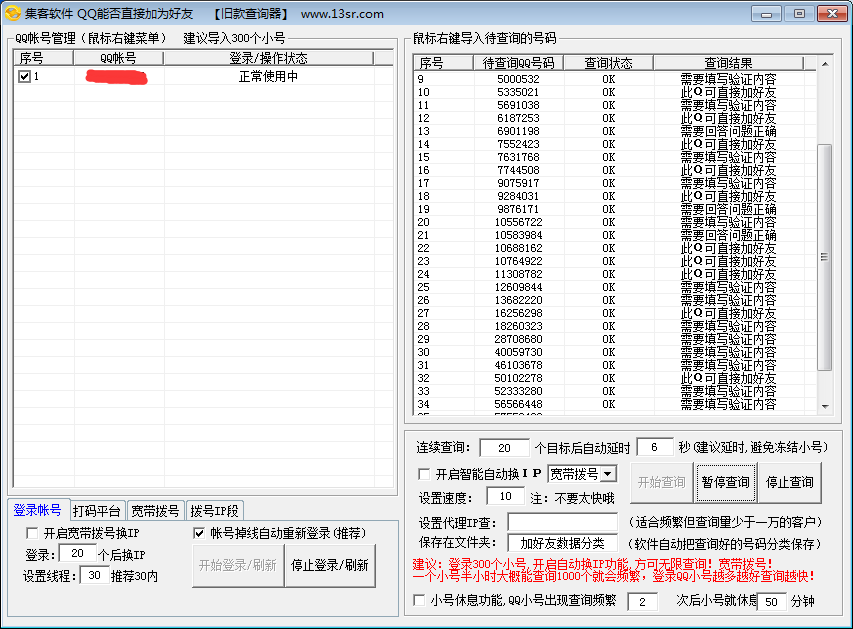Click scroll up arrow of results list
This screenshot has height=629, width=853.
click(825, 64)
